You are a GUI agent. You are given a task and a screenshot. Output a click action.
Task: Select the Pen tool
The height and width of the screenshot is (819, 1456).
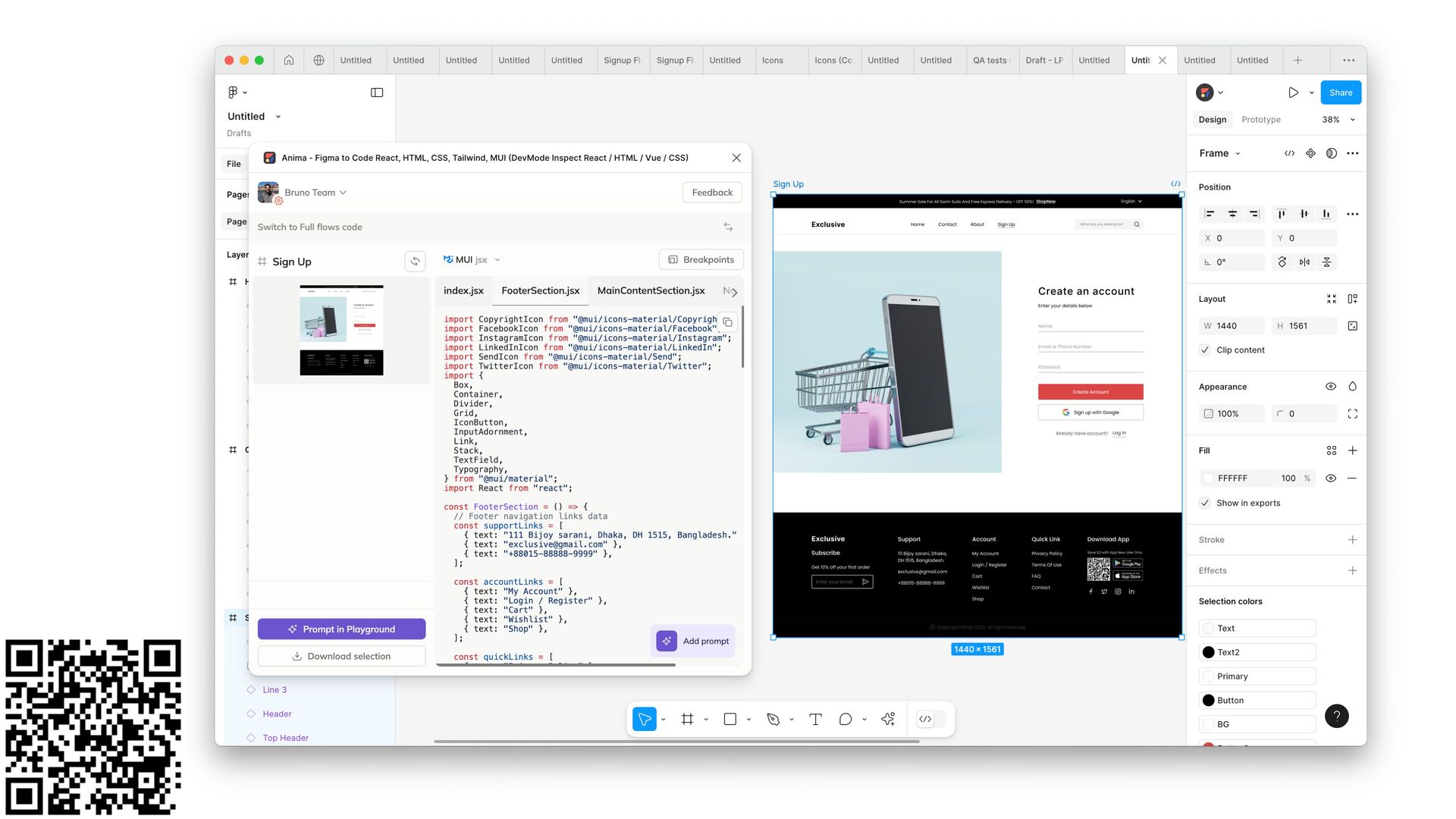[773, 719]
